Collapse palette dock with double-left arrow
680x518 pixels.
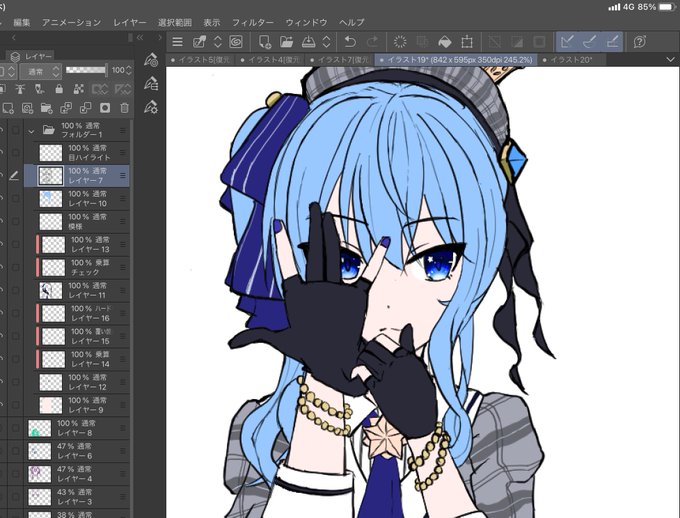click(x=140, y=38)
